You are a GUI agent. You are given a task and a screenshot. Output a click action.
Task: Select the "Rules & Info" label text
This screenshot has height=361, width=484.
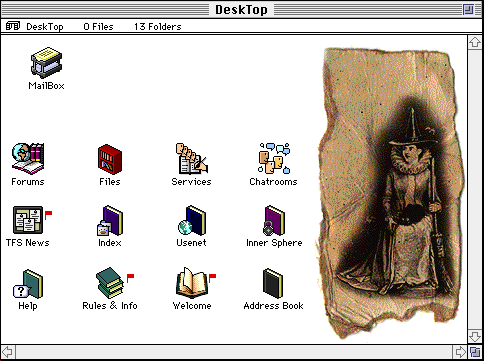[x=110, y=306]
